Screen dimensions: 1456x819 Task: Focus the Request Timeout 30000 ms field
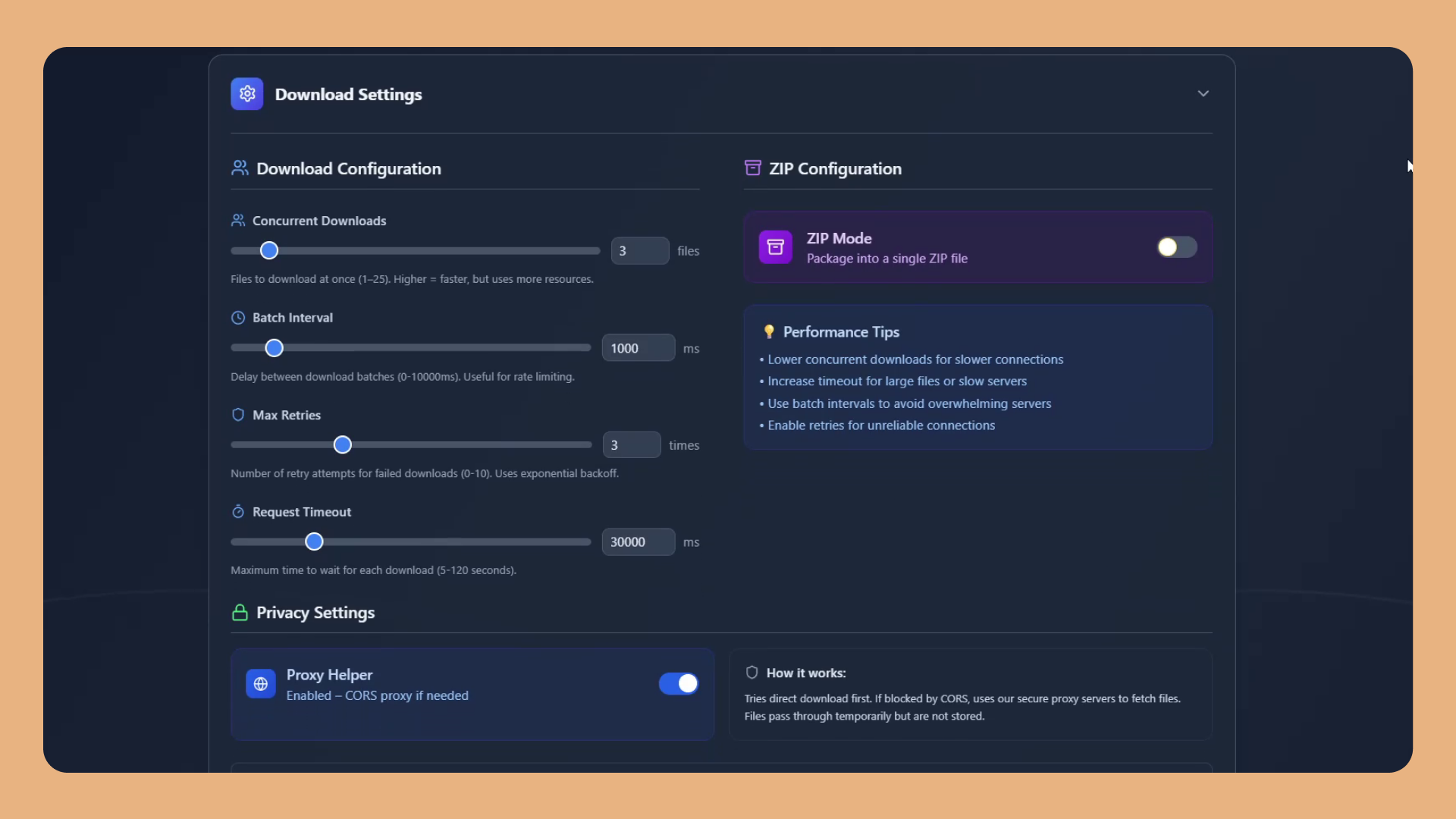tap(638, 542)
